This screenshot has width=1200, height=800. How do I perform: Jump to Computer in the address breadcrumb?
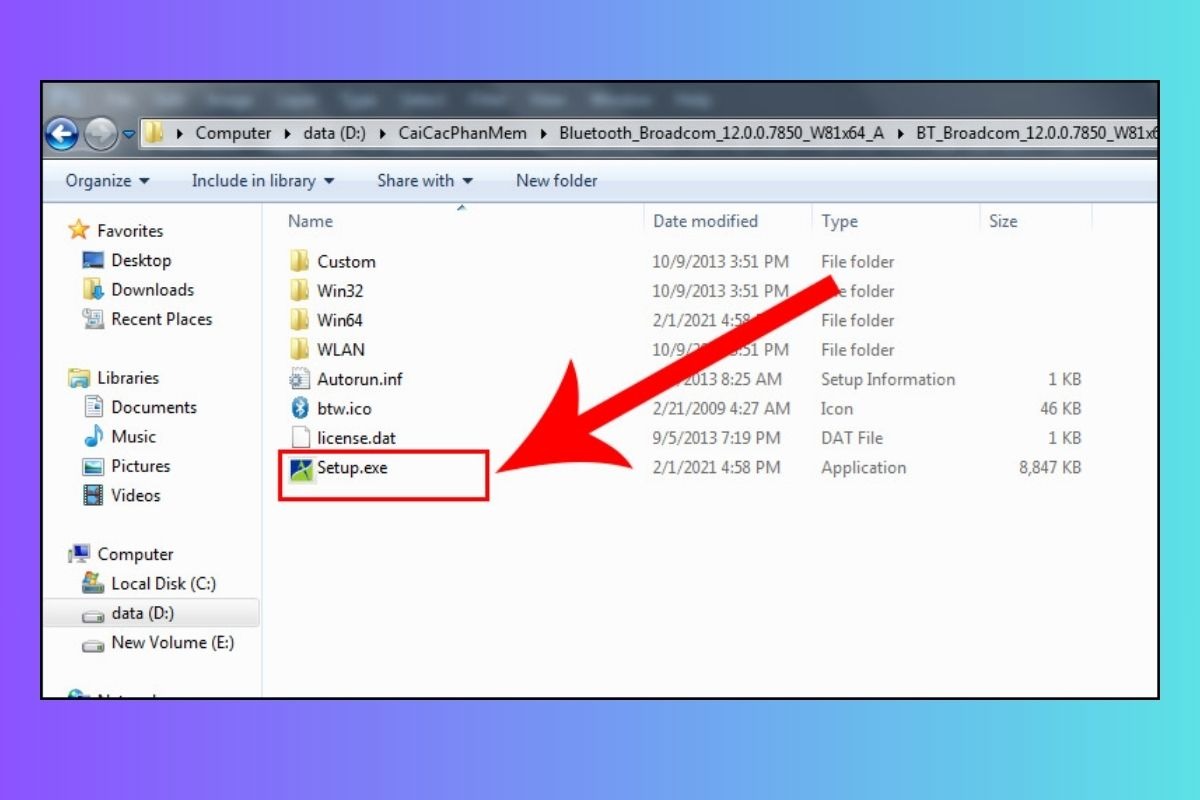point(233,133)
